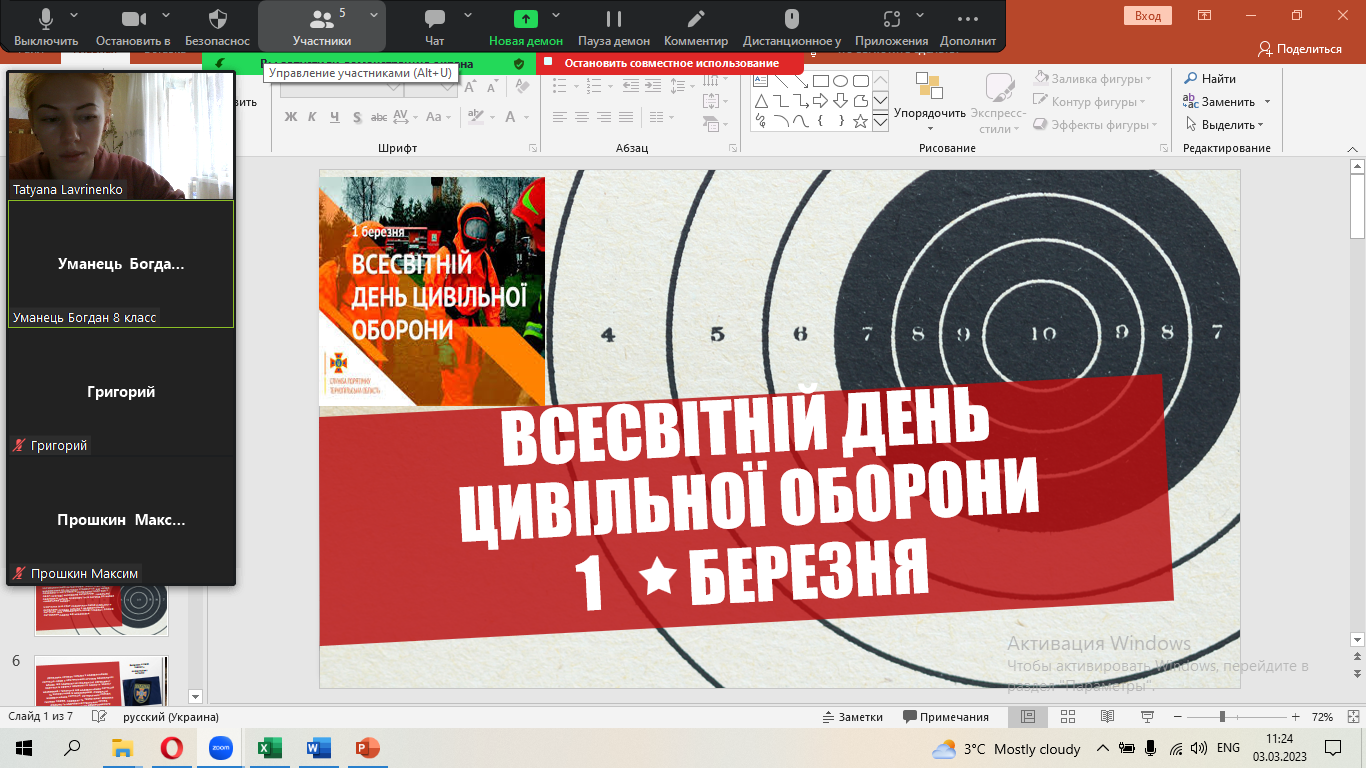Viewport: 1366px width, 768px height.
Task: Click the Поделиться (Share) button
Action: click(x=1300, y=48)
